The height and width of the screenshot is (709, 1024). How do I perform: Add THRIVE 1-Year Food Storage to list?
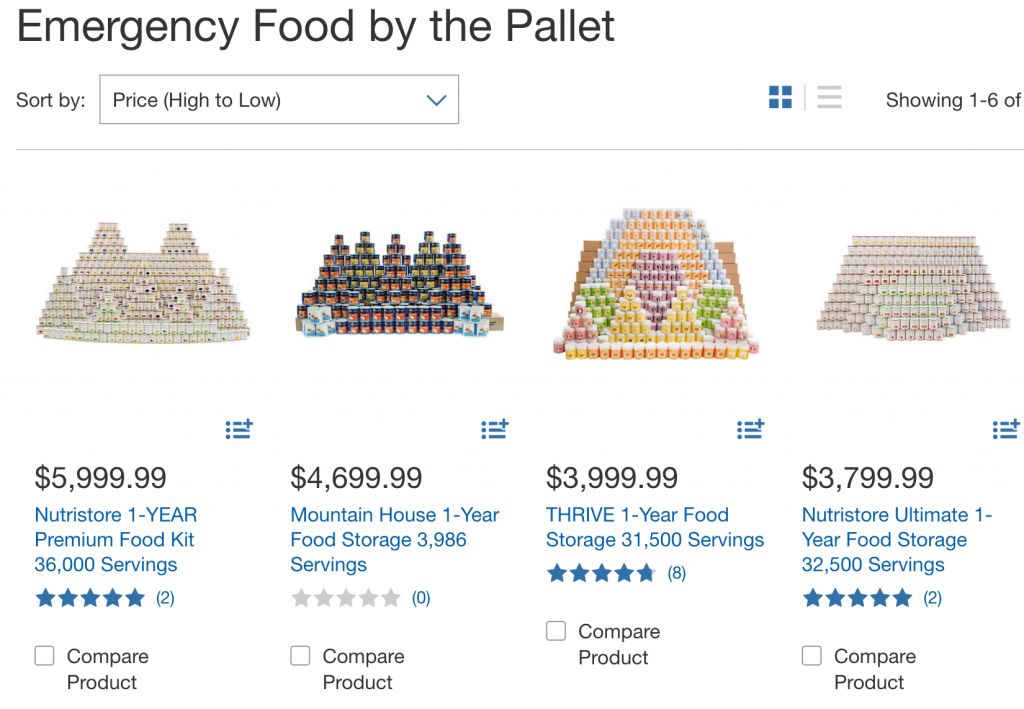(x=750, y=429)
